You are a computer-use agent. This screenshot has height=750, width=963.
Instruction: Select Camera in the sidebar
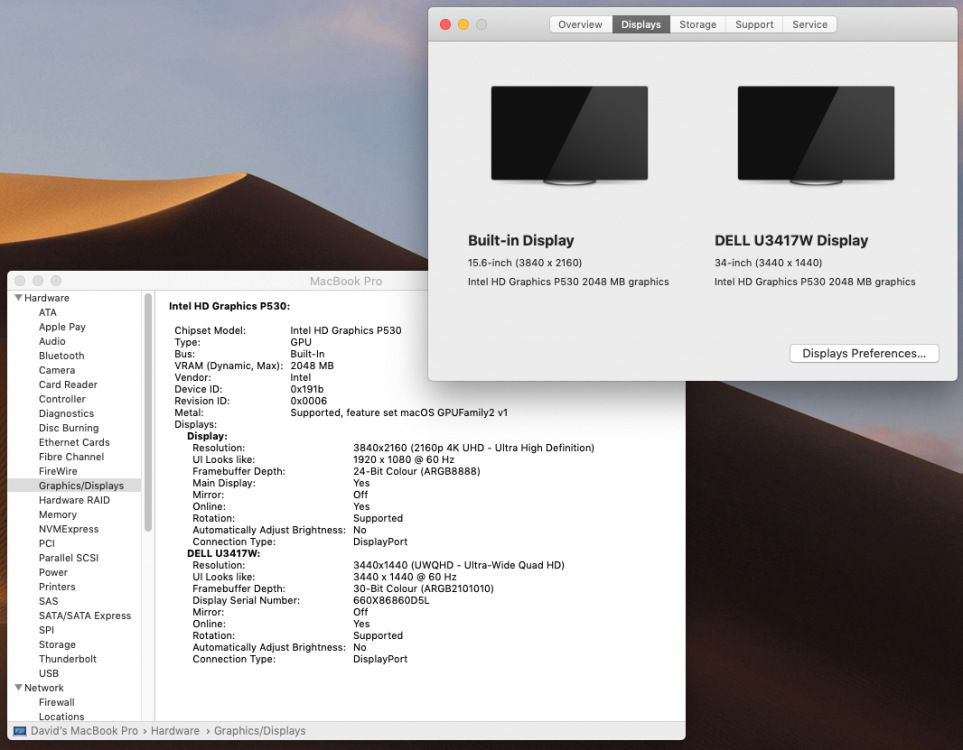click(x=57, y=370)
